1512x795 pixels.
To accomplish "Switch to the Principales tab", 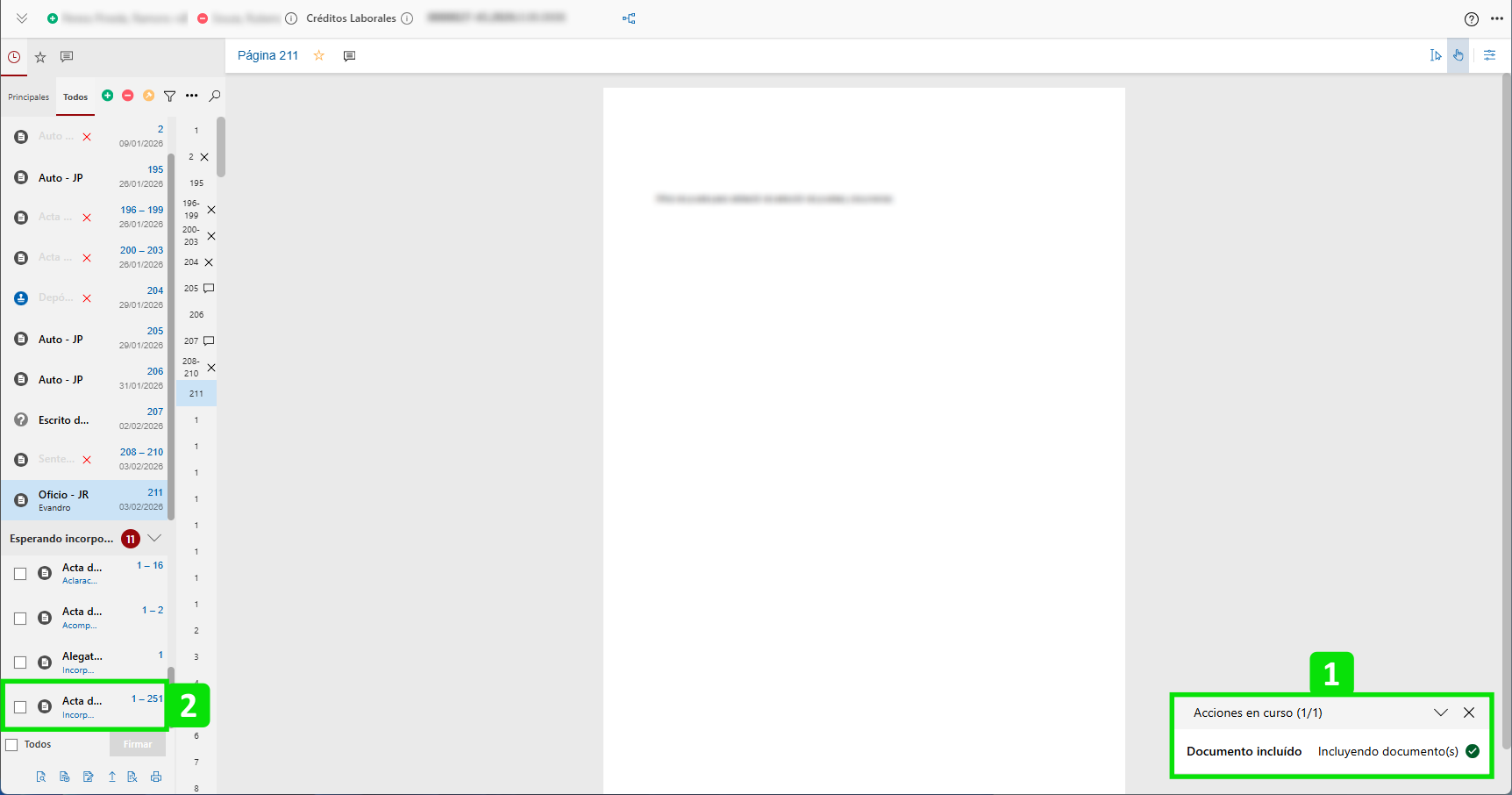I will 28,97.
